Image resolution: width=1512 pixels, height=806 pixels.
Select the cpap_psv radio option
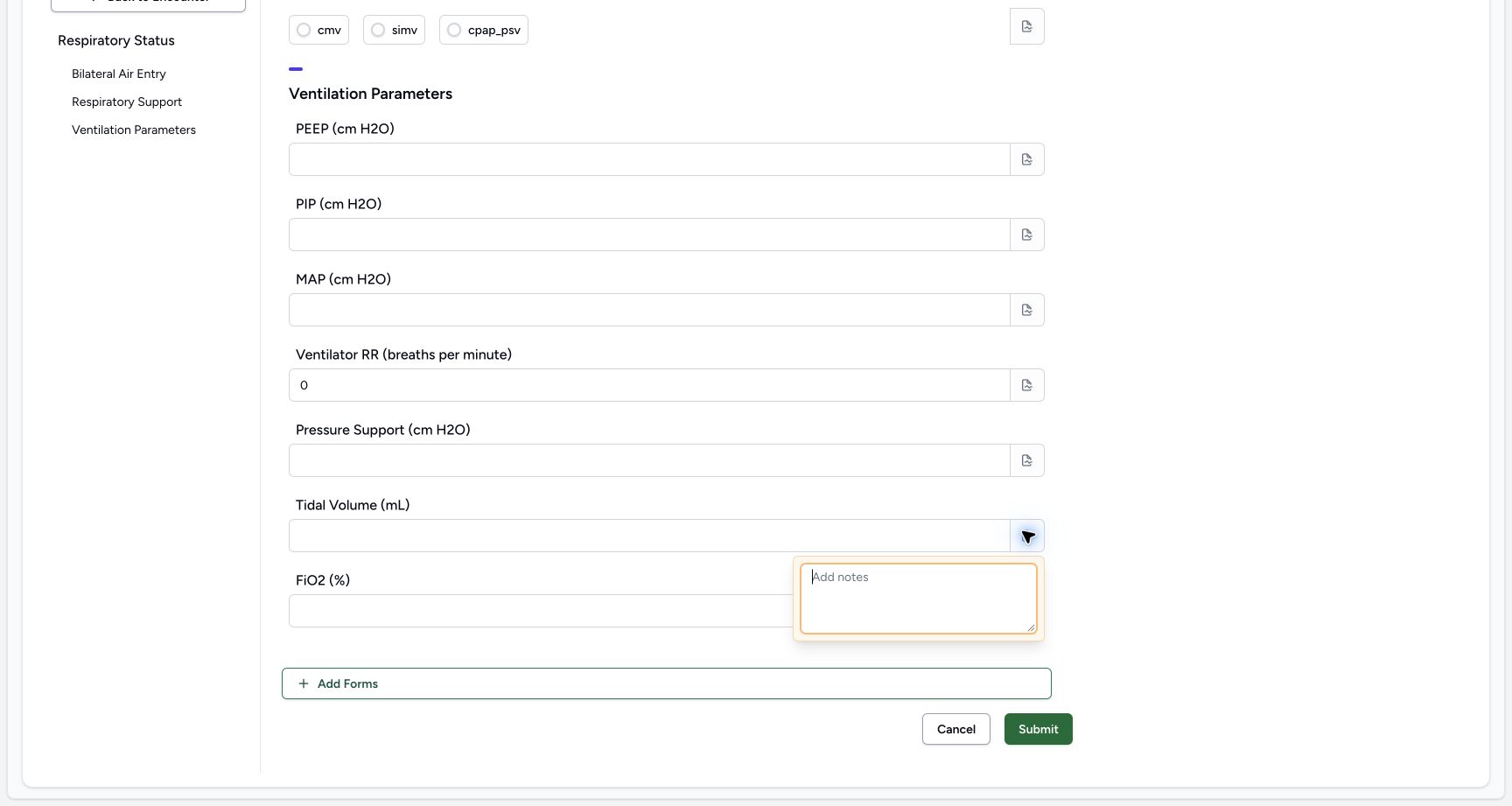[484, 30]
